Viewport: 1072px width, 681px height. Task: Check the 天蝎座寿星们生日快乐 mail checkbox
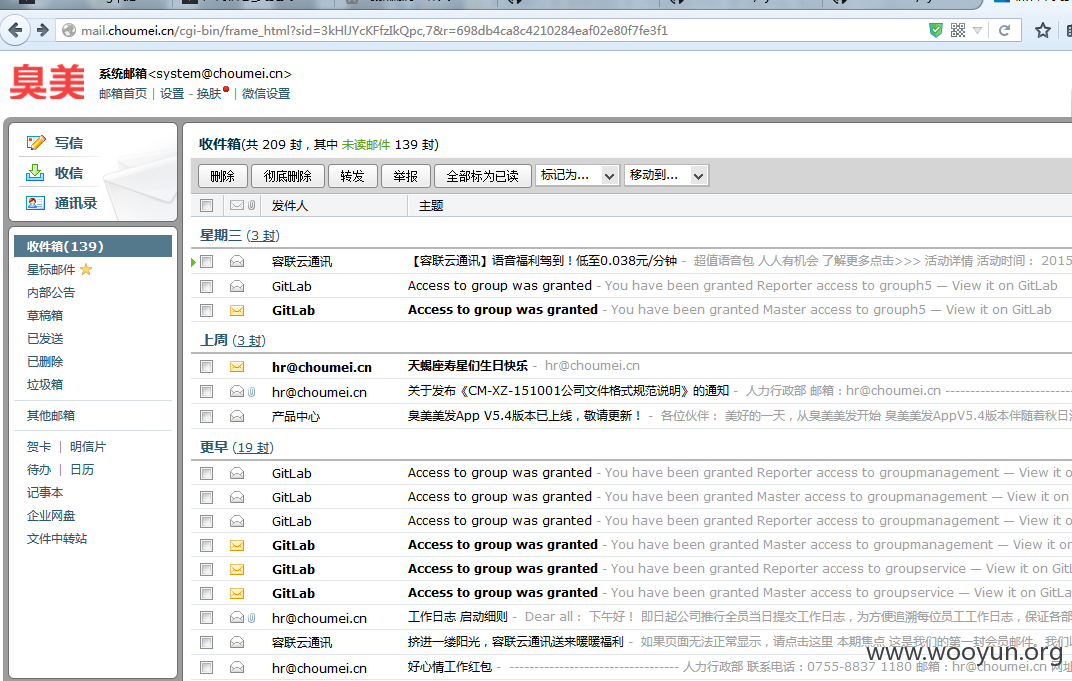point(206,367)
